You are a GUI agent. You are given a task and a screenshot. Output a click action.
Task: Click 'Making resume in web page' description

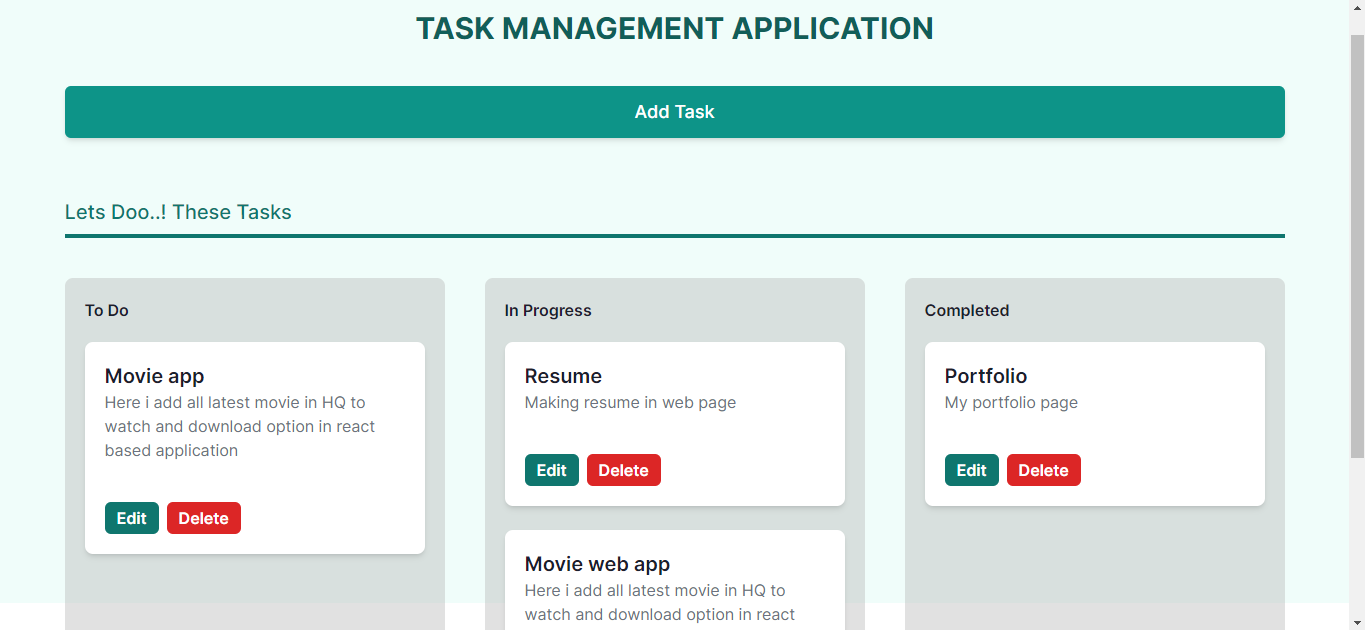[x=630, y=403]
